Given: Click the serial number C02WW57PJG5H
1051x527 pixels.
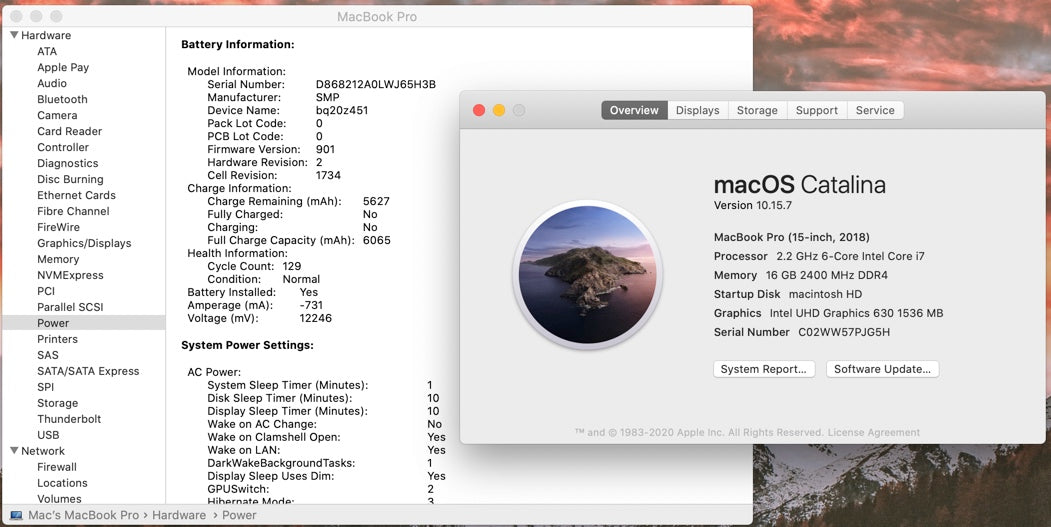Looking at the screenshot, I should (x=844, y=332).
